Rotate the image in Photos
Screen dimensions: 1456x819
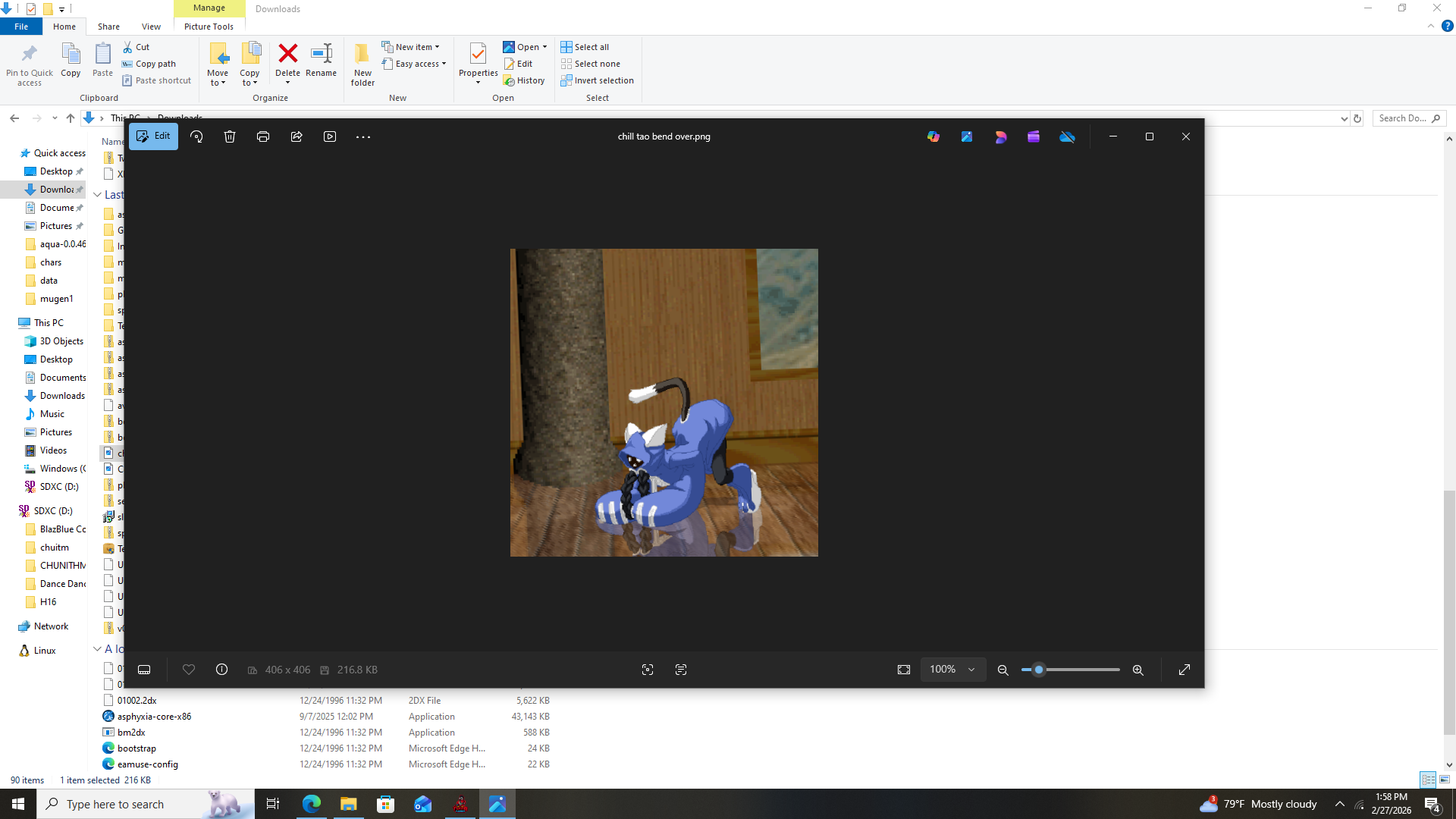[196, 136]
